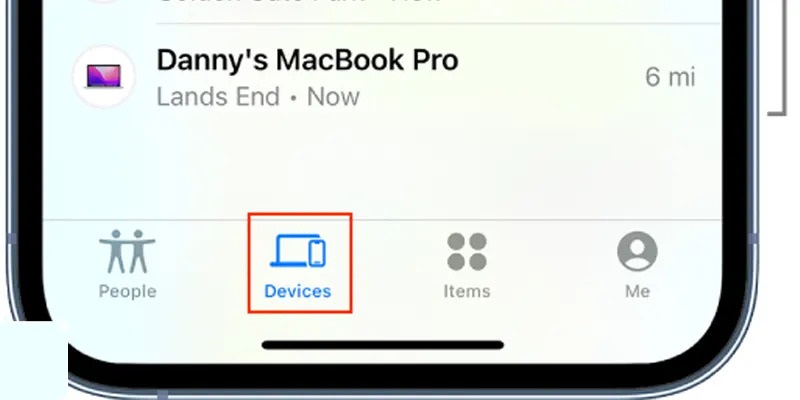Click inside the red-highlighted Devices box
800x400 pixels.
[x=300, y=263]
